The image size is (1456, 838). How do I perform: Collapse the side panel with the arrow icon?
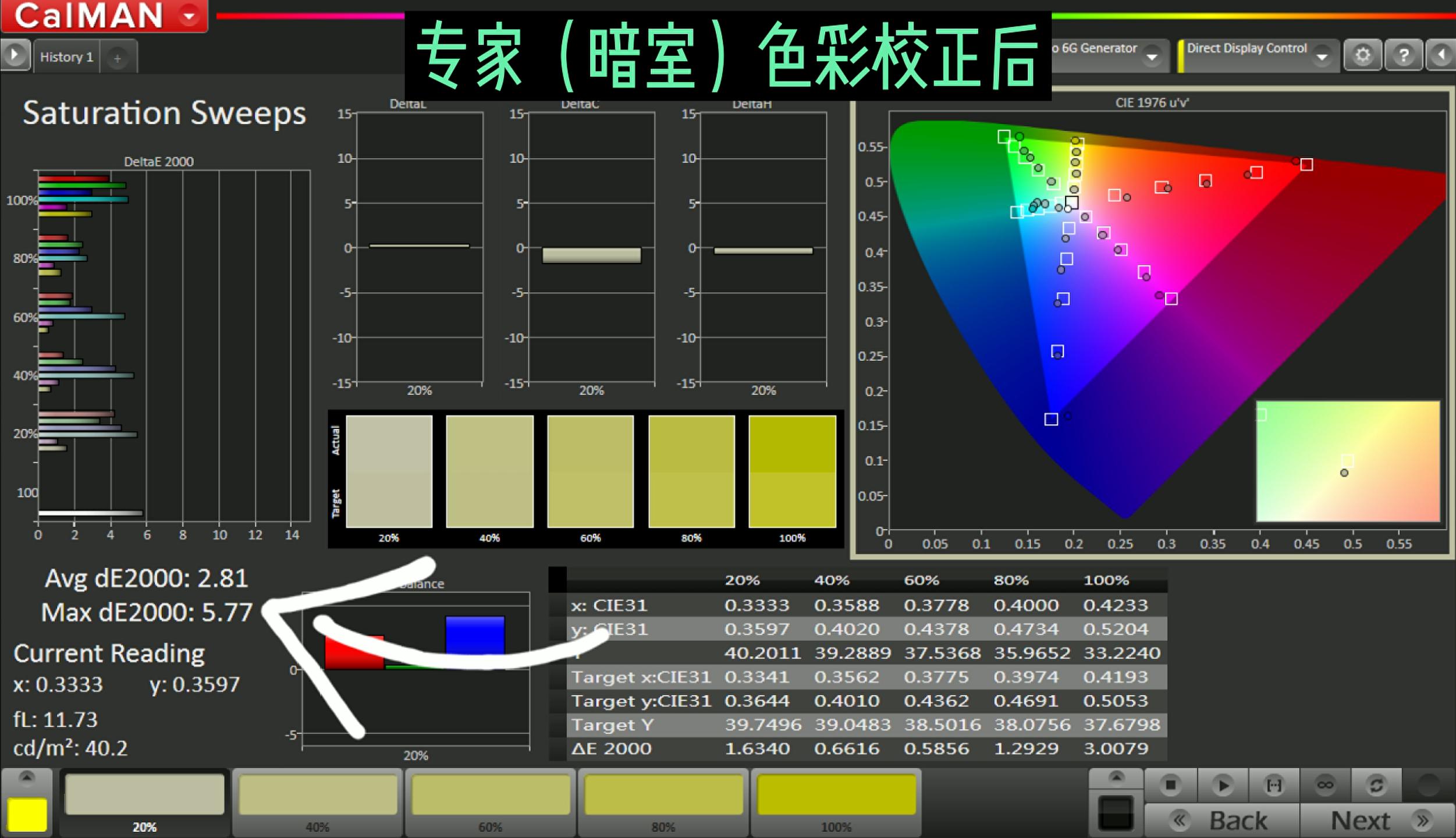pyautogui.click(x=1441, y=55)
